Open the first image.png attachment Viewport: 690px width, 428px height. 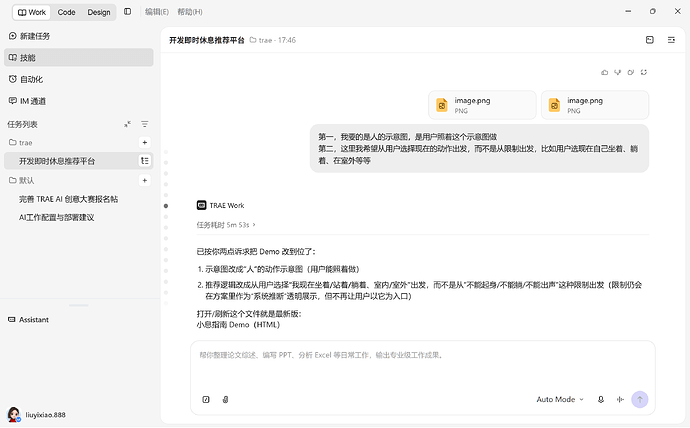click(482, 105)
